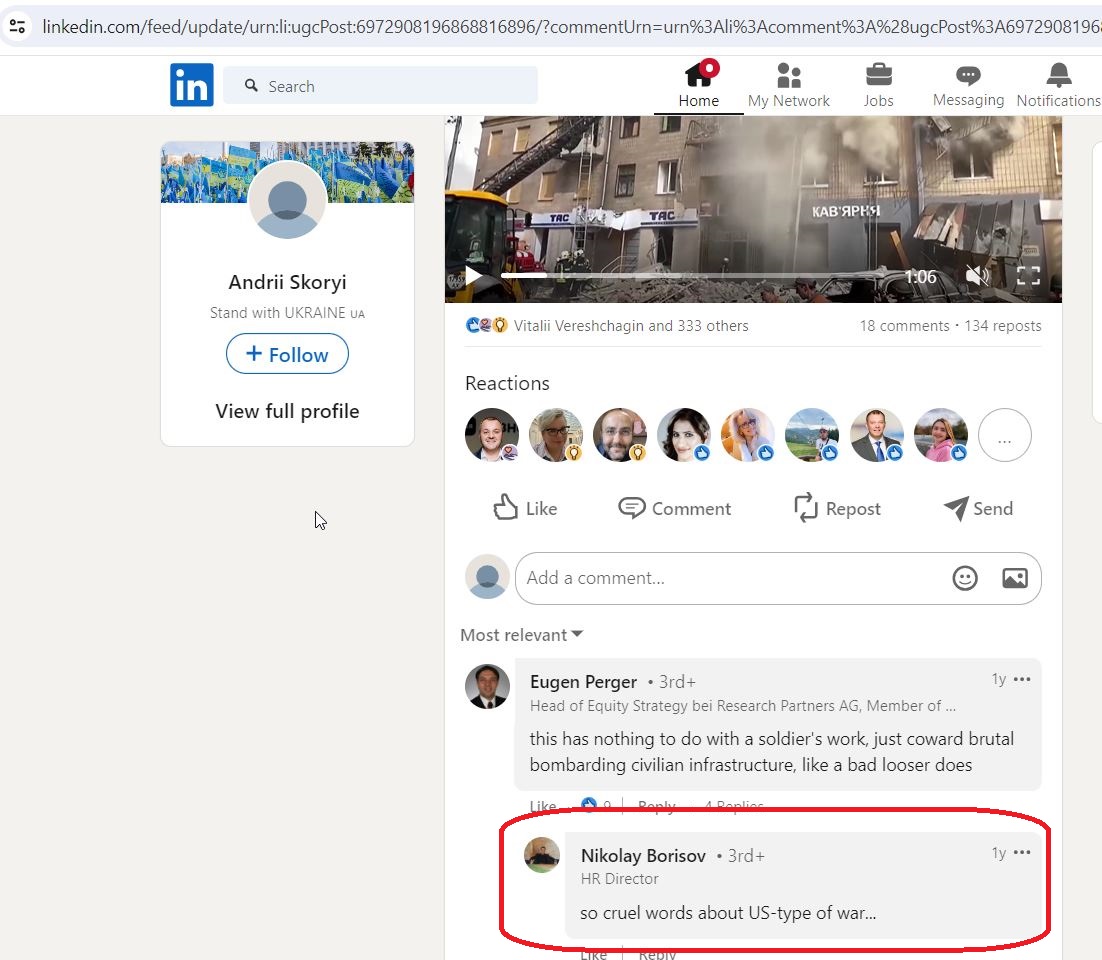Click the reaction emoji icons cluster

486,325
